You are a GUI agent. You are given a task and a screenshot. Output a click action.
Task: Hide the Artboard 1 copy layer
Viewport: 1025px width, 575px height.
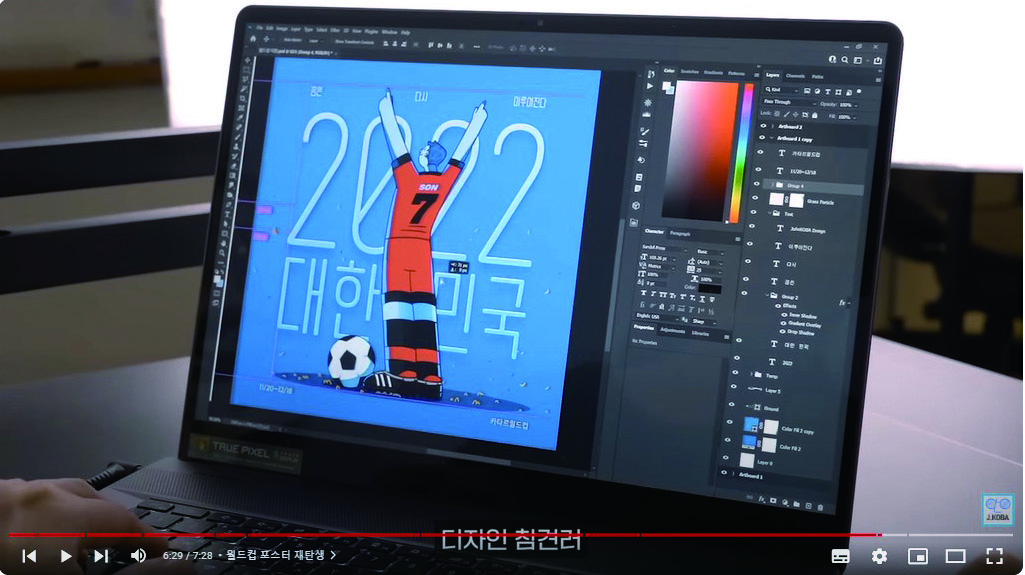762,138
